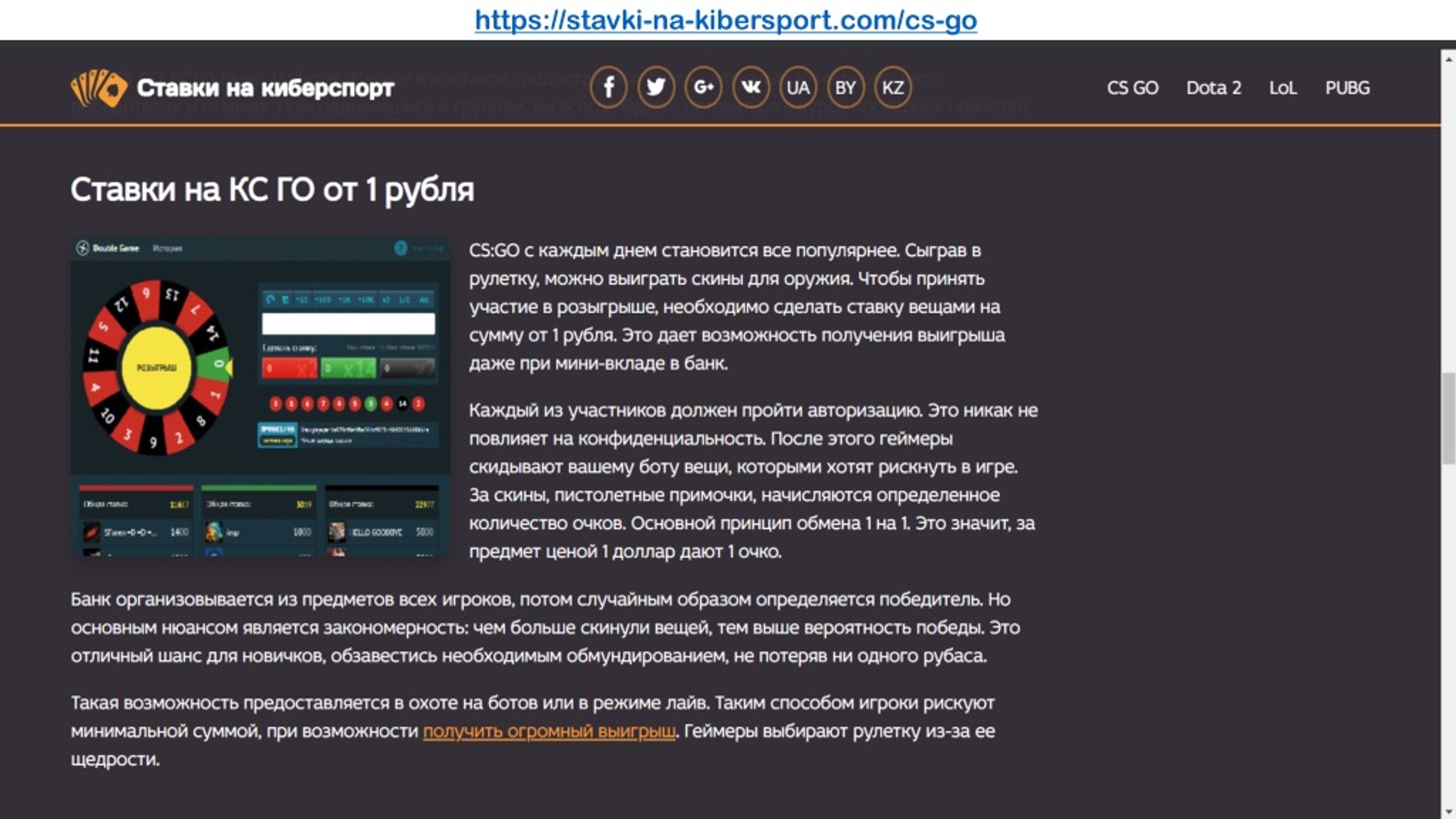Image resolution: width=1456 pixels, height=819 pixels.
Task: Click the playing cards site logo
Action: 98,88
